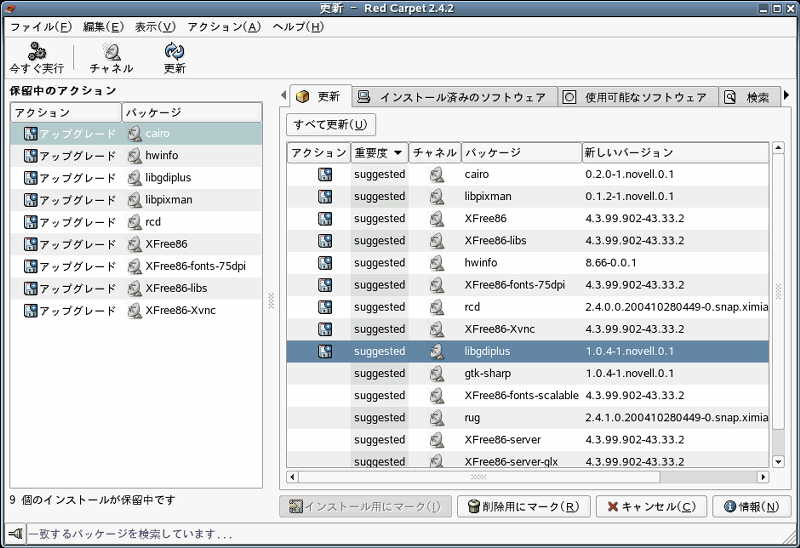Image resolution: width=800 pixels, height=548 pixels.
Task: Click channel icon in gtk-sharp row
Action: coord(436,374)
